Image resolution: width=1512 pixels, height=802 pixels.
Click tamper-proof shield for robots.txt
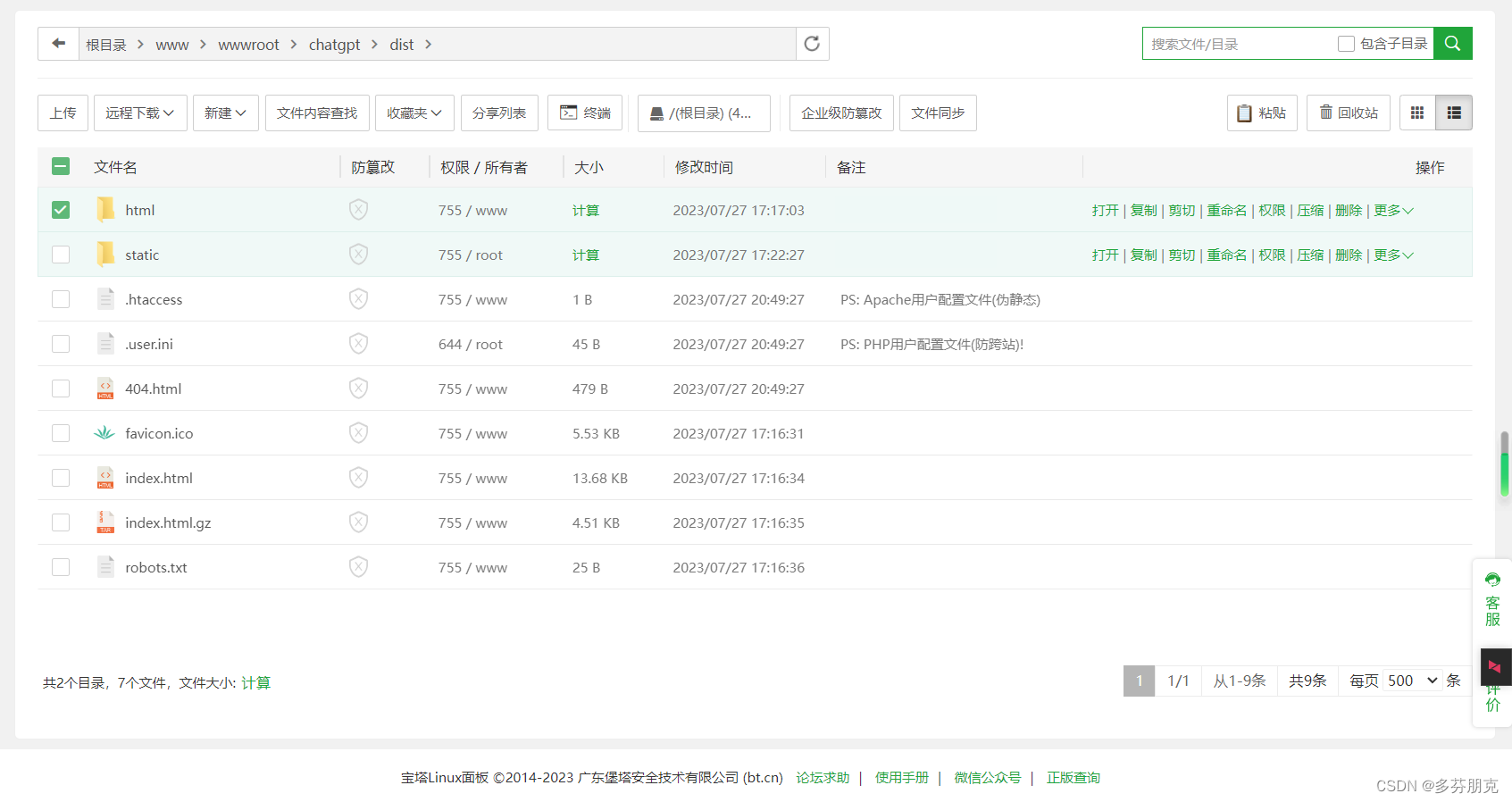click(x=358, y=567)
